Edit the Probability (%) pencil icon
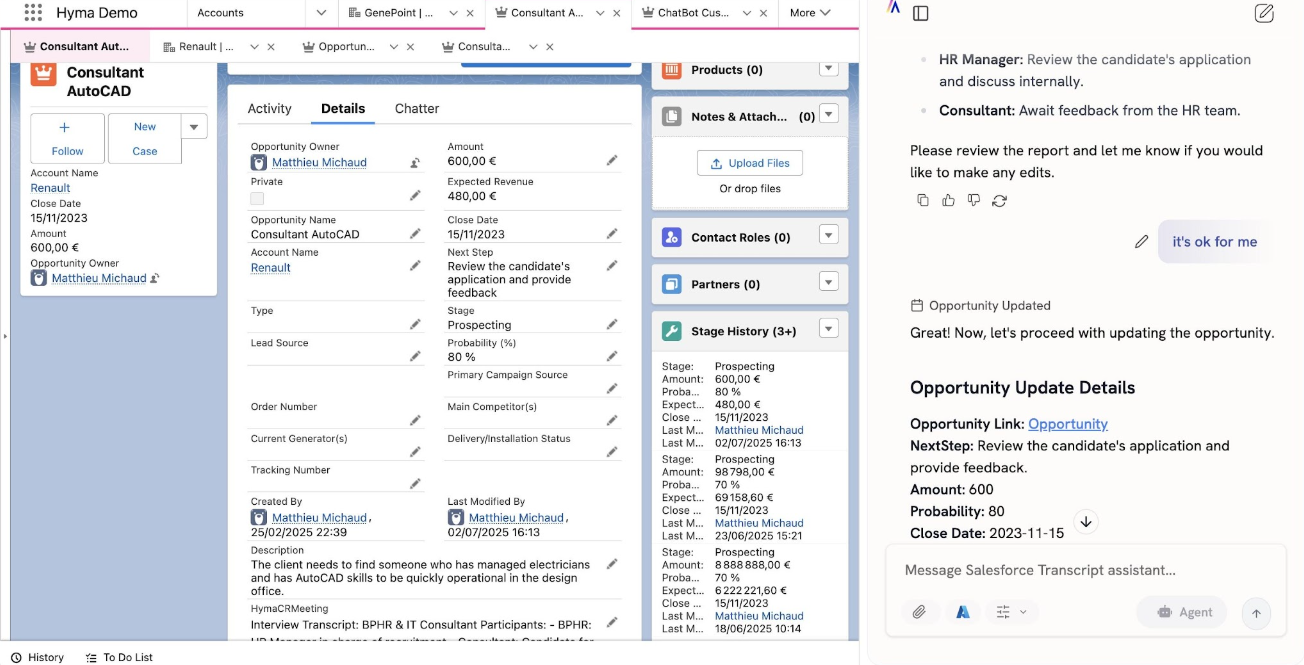Screen dimensions: 1304x665 [x=612, y=356]
